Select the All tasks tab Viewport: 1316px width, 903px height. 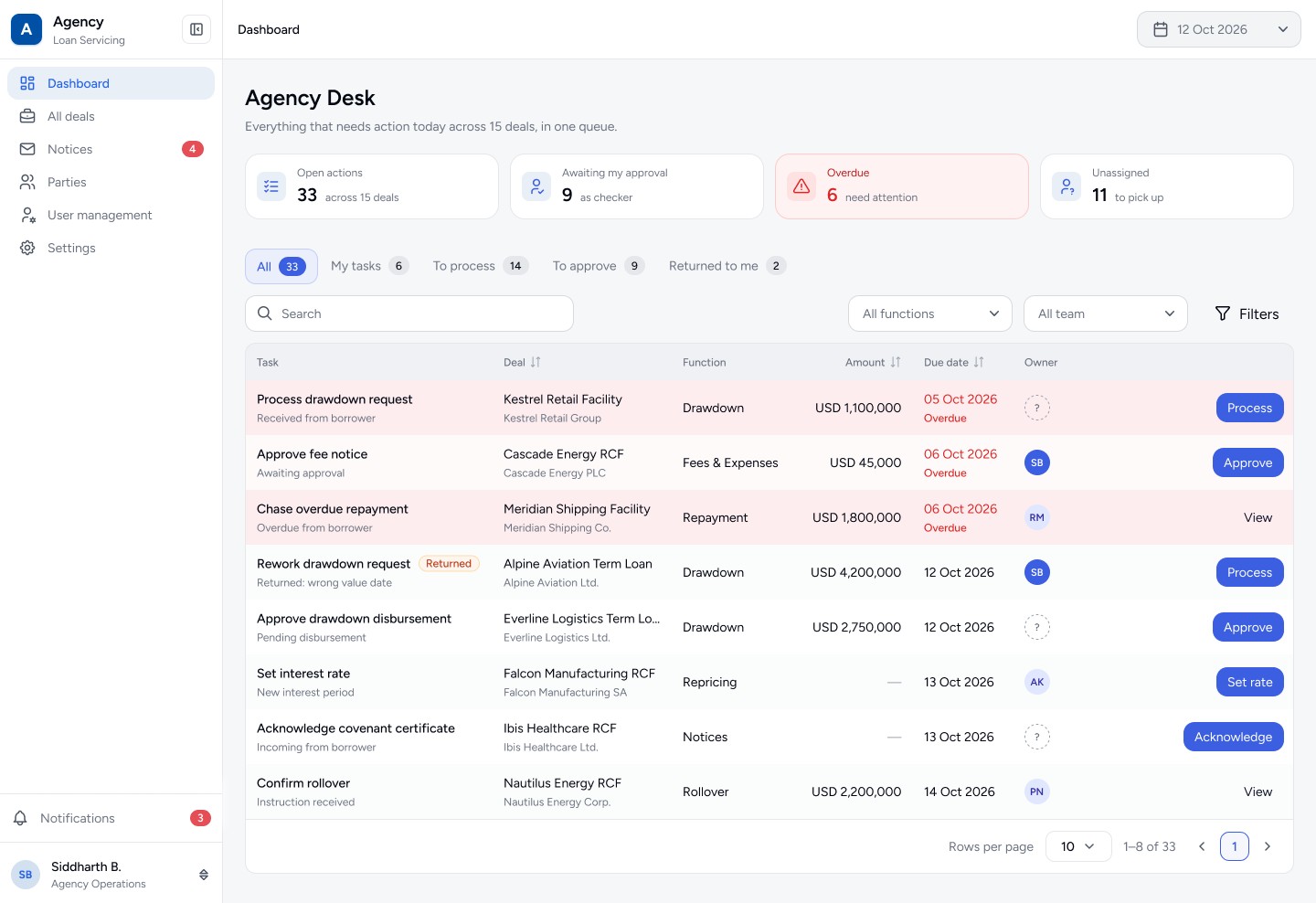click(x=281, y=266)
